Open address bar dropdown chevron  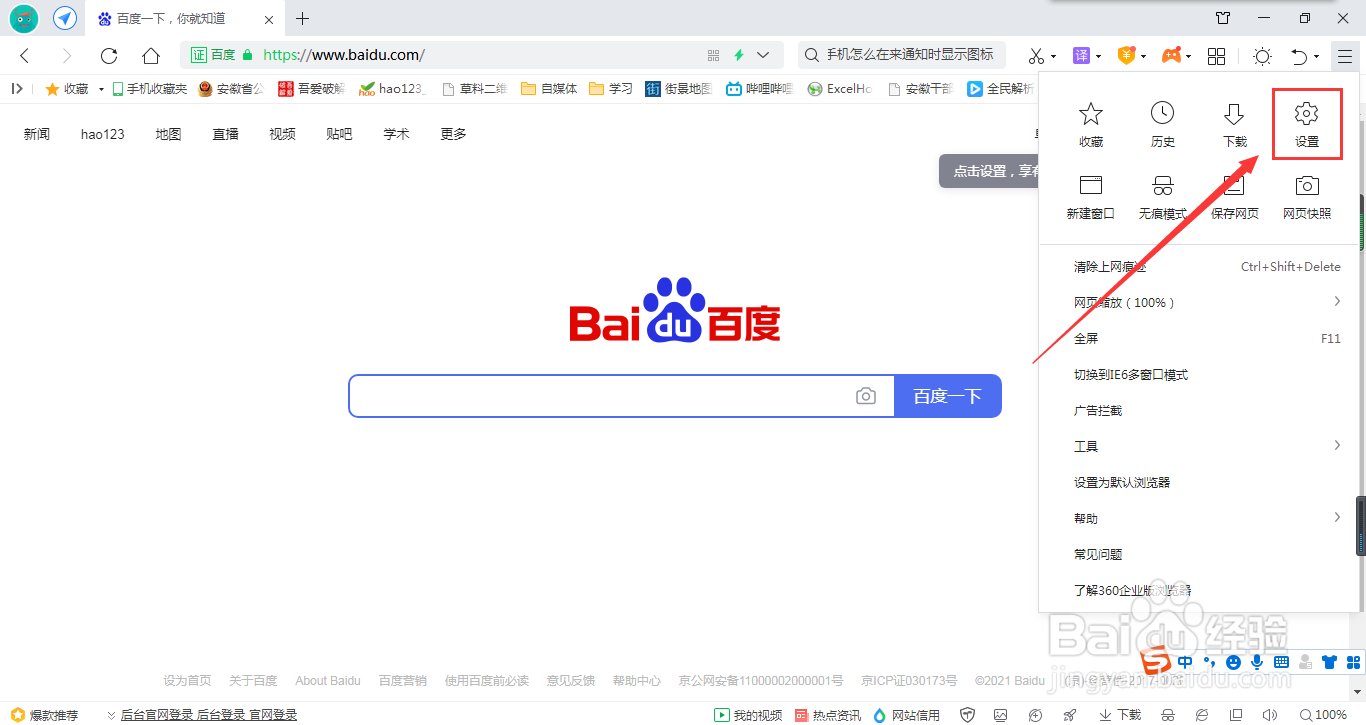pos(764,55)
